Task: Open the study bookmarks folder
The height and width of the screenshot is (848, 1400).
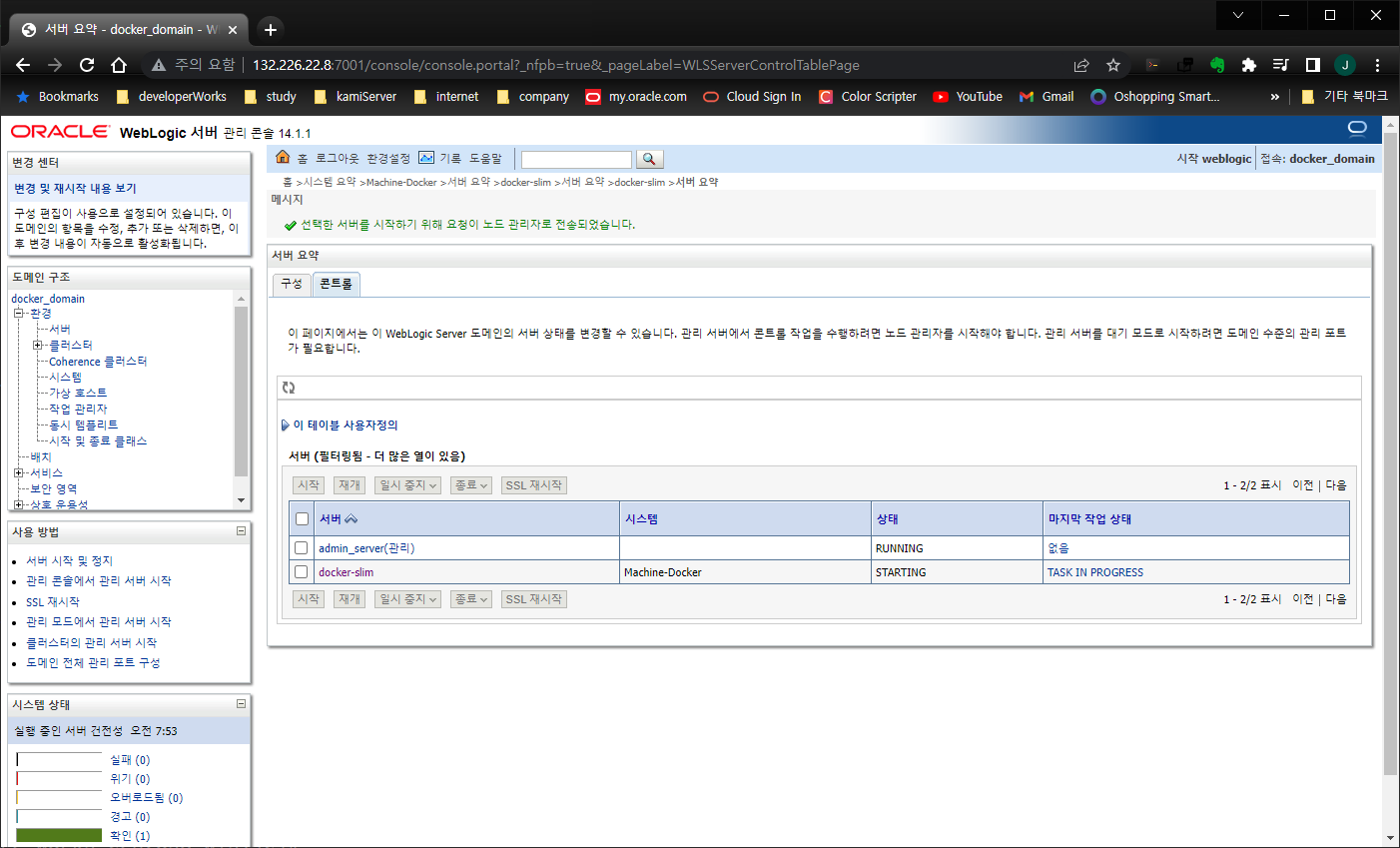Action: click(270, 97)
